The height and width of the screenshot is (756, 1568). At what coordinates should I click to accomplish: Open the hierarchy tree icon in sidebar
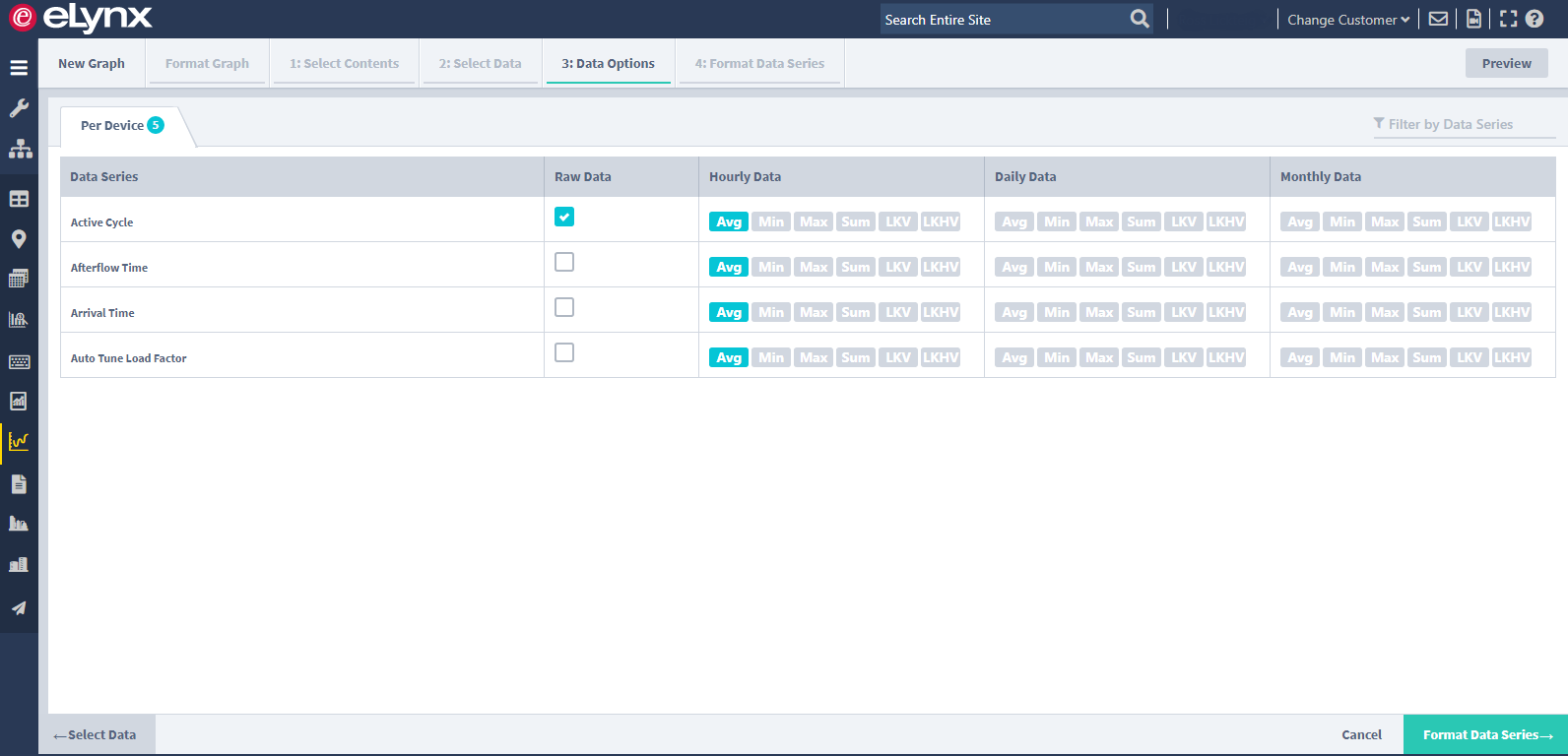tap(20, 149)
